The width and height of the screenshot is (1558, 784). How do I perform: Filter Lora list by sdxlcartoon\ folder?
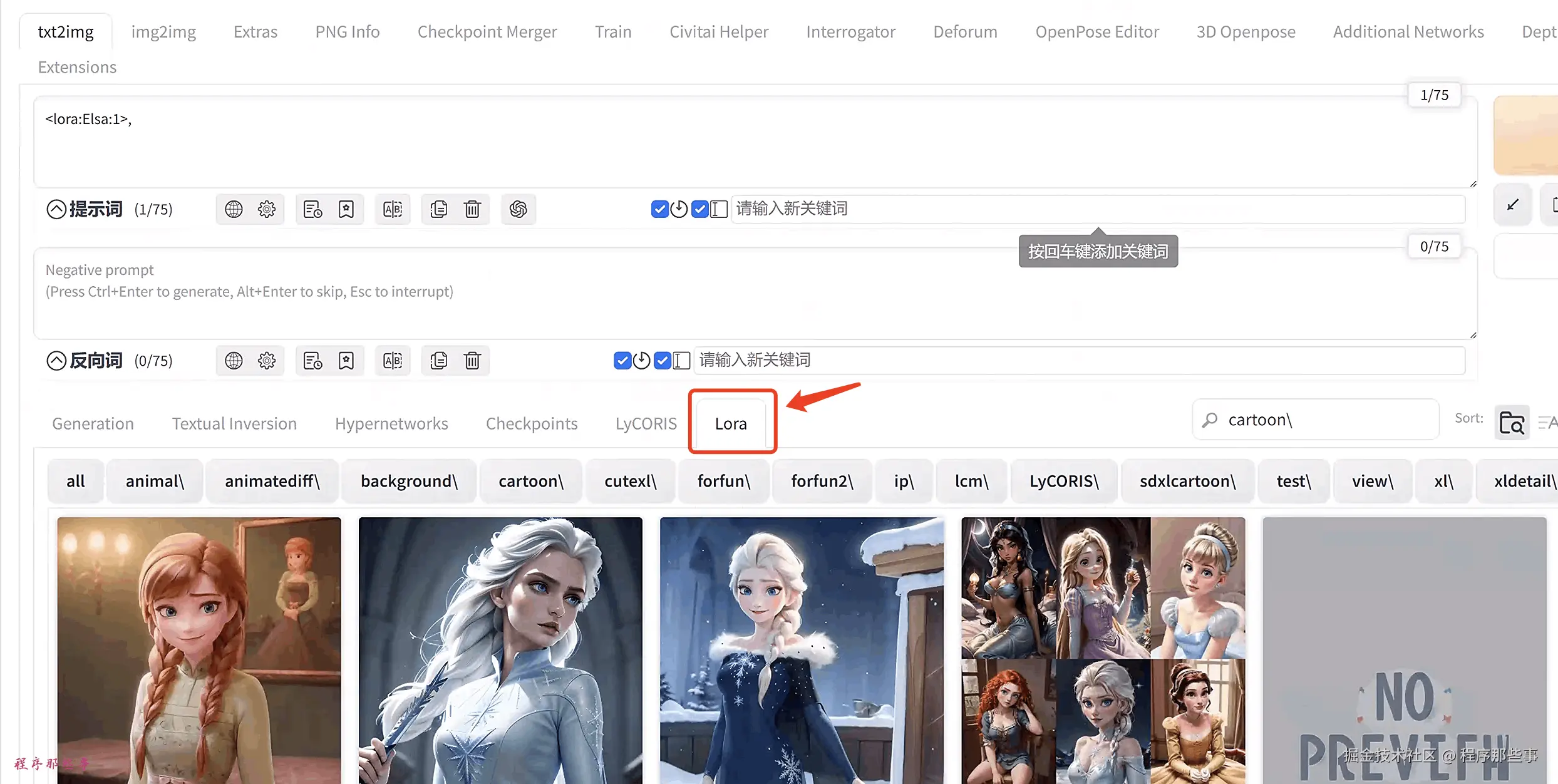pyautogui.click(x=1187, y=481)
